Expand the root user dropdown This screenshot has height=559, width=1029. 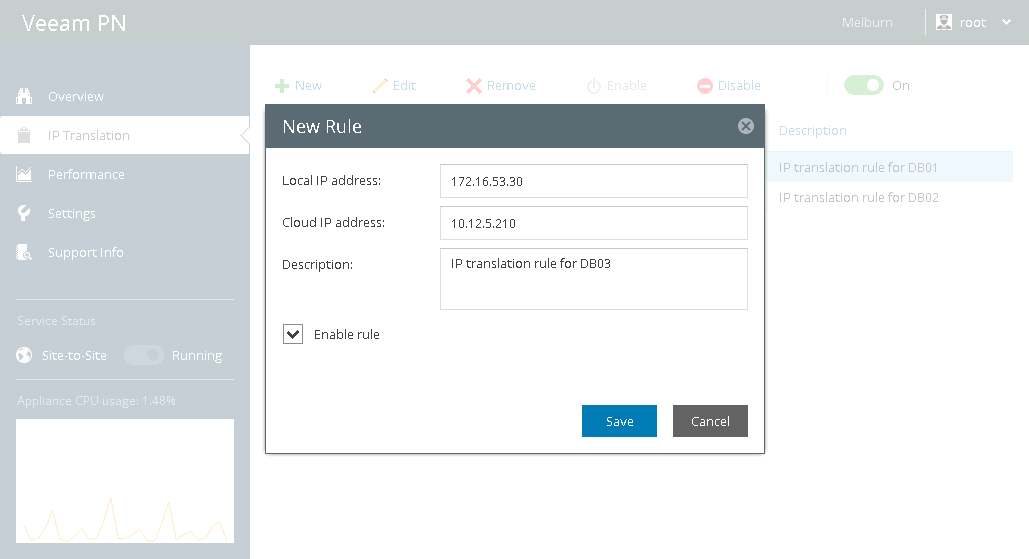click(x=1006, y=22)
